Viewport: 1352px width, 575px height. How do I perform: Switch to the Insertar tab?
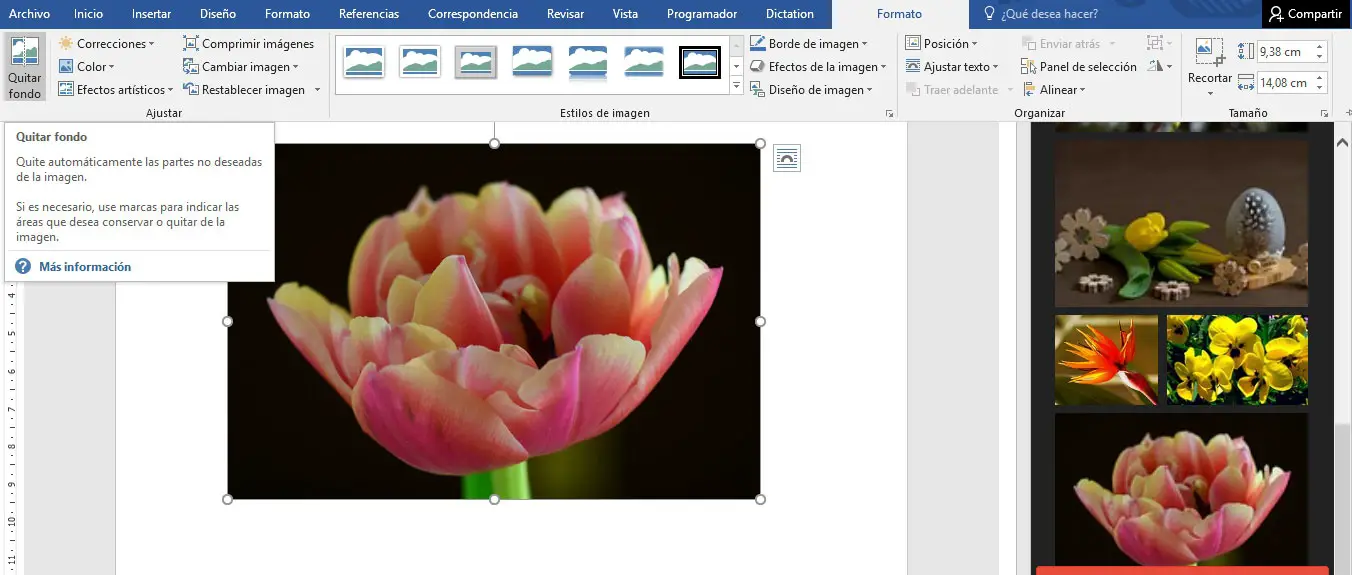[151, 14]
